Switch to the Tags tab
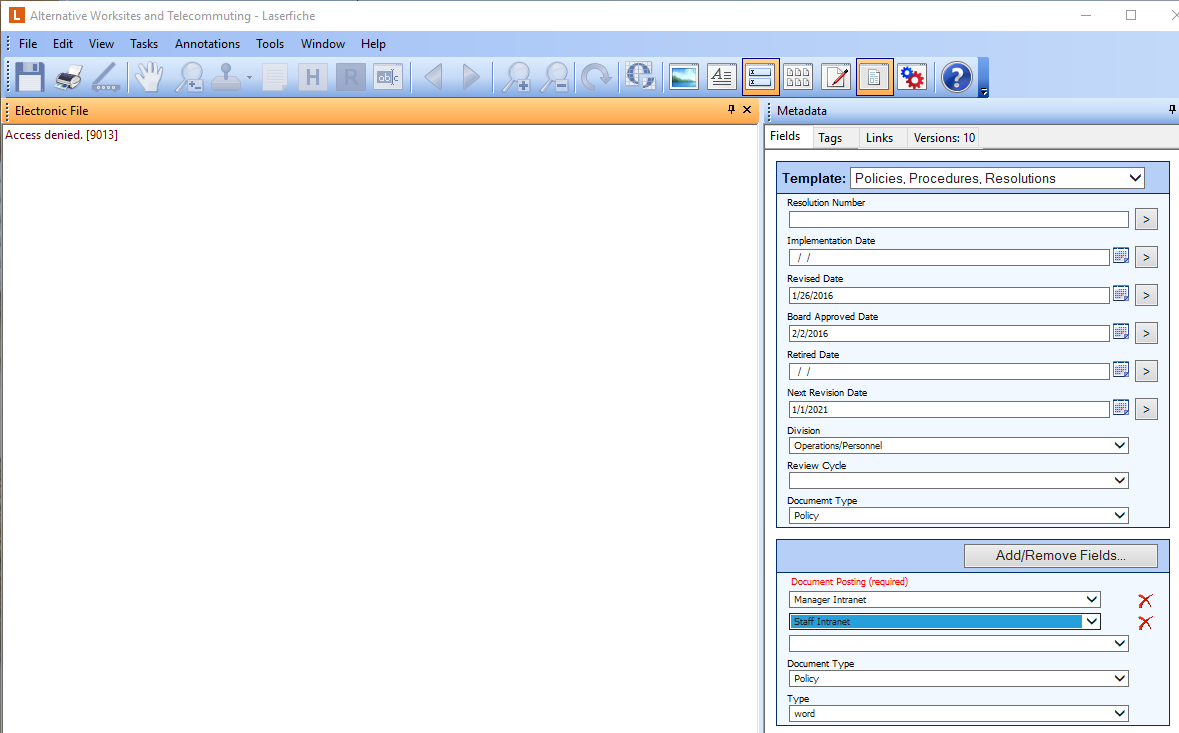This screenshot has width=1179, height=733. (829, 138)
